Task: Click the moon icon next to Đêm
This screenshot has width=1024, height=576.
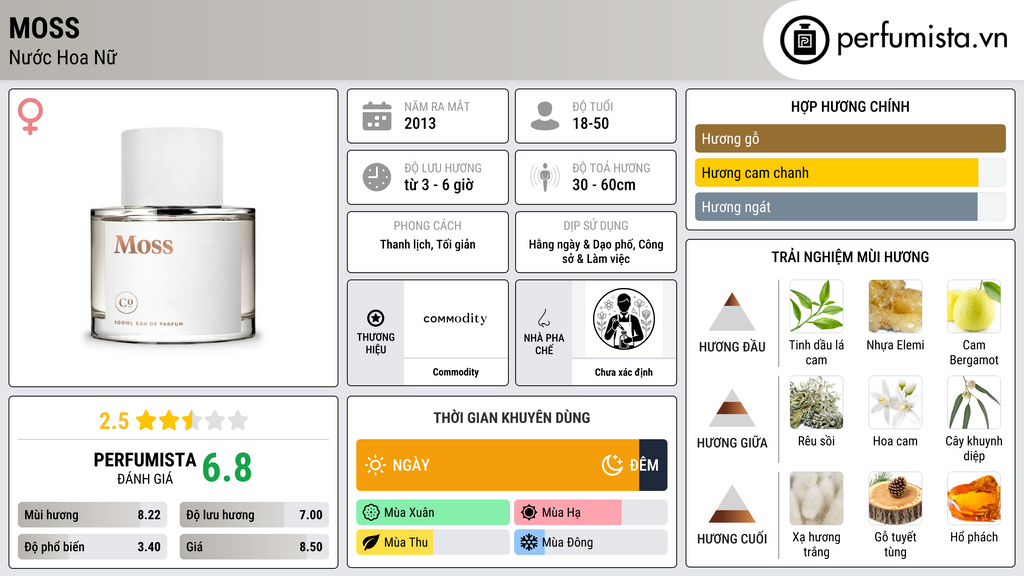Action: pyautogui.click(x=612, y=465)
